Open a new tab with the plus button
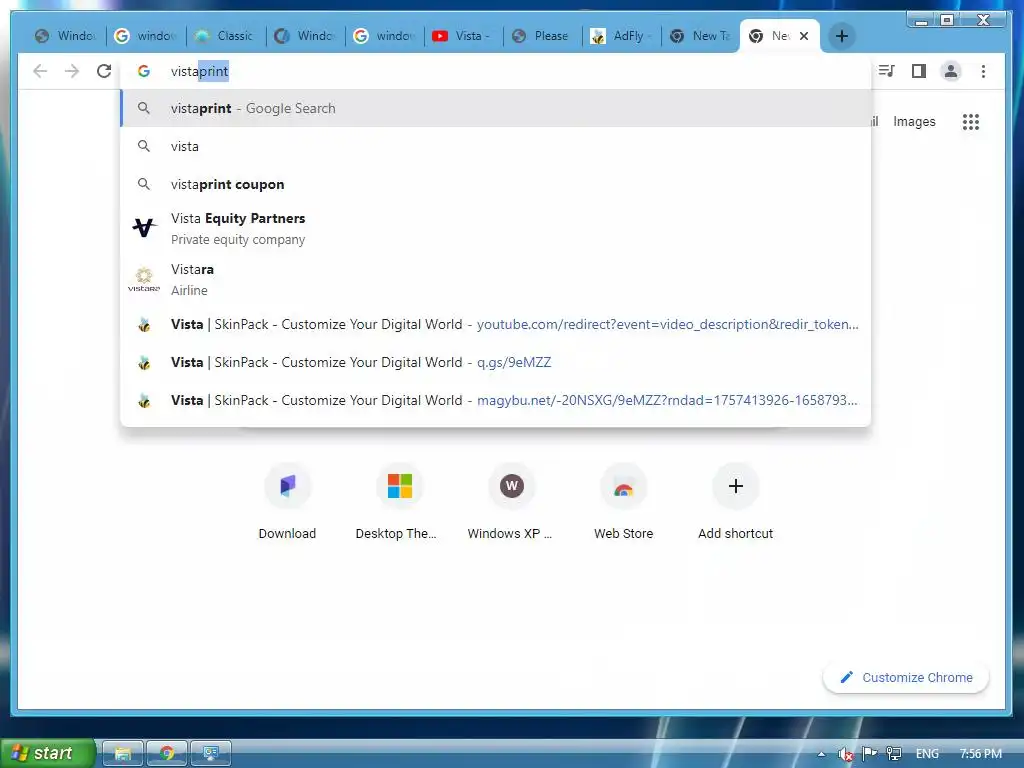1024x768 pixels. click(x=842, y=36)
